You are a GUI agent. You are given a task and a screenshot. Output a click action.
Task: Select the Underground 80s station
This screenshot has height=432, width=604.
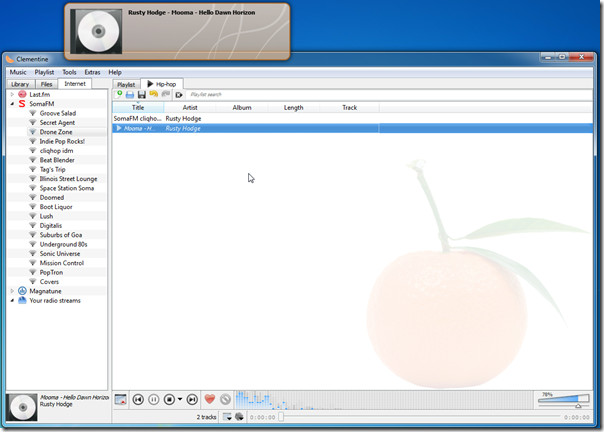(63, 244)
